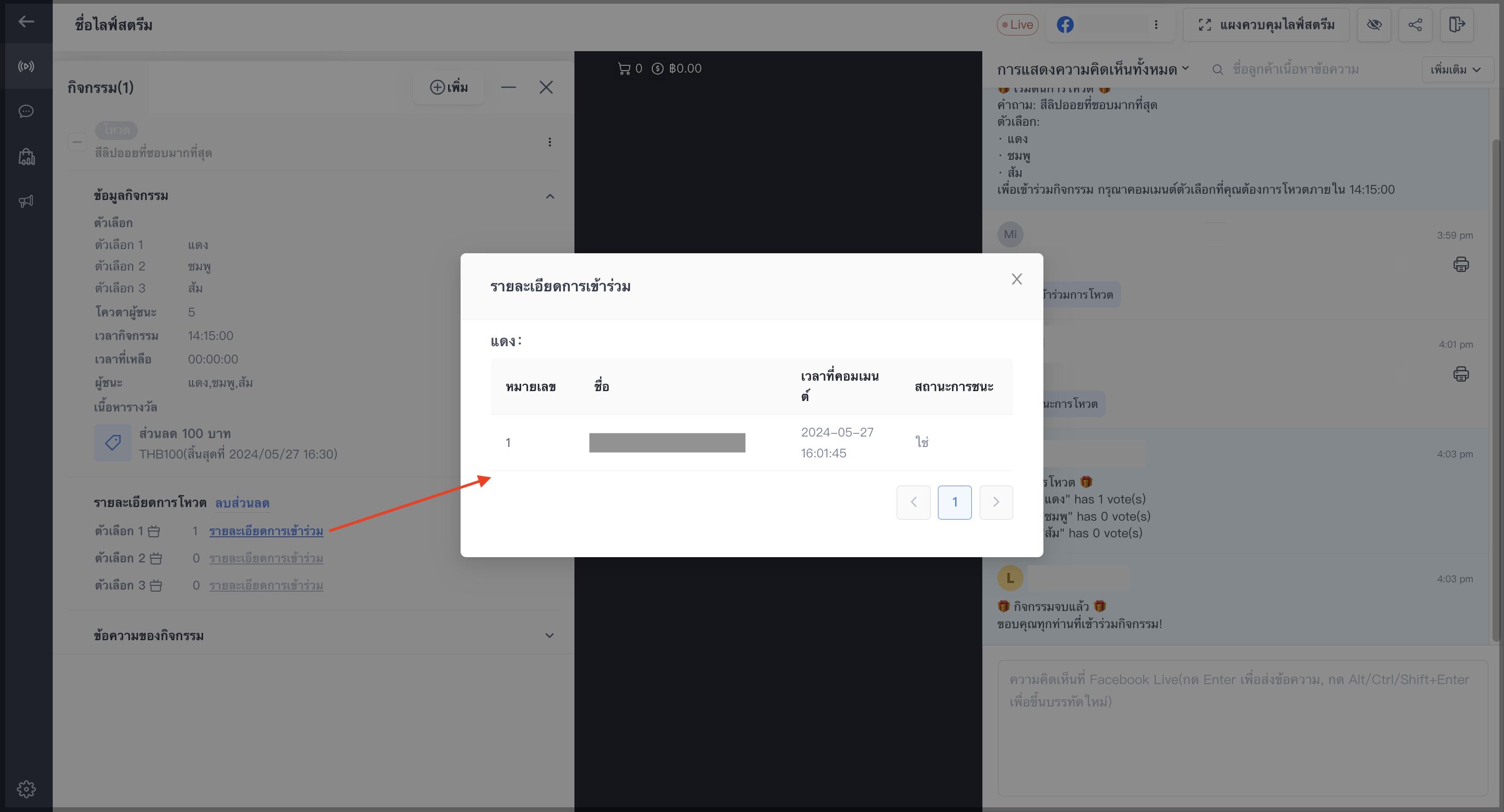Screen dimensions: 1504x812
Task: Open the shop bag sidebar icon
Action: coord(26,157)
